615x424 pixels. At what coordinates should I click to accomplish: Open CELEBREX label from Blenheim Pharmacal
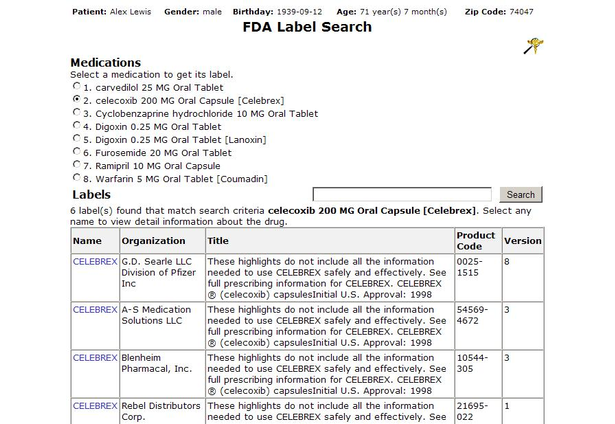(x=95, y=358)
